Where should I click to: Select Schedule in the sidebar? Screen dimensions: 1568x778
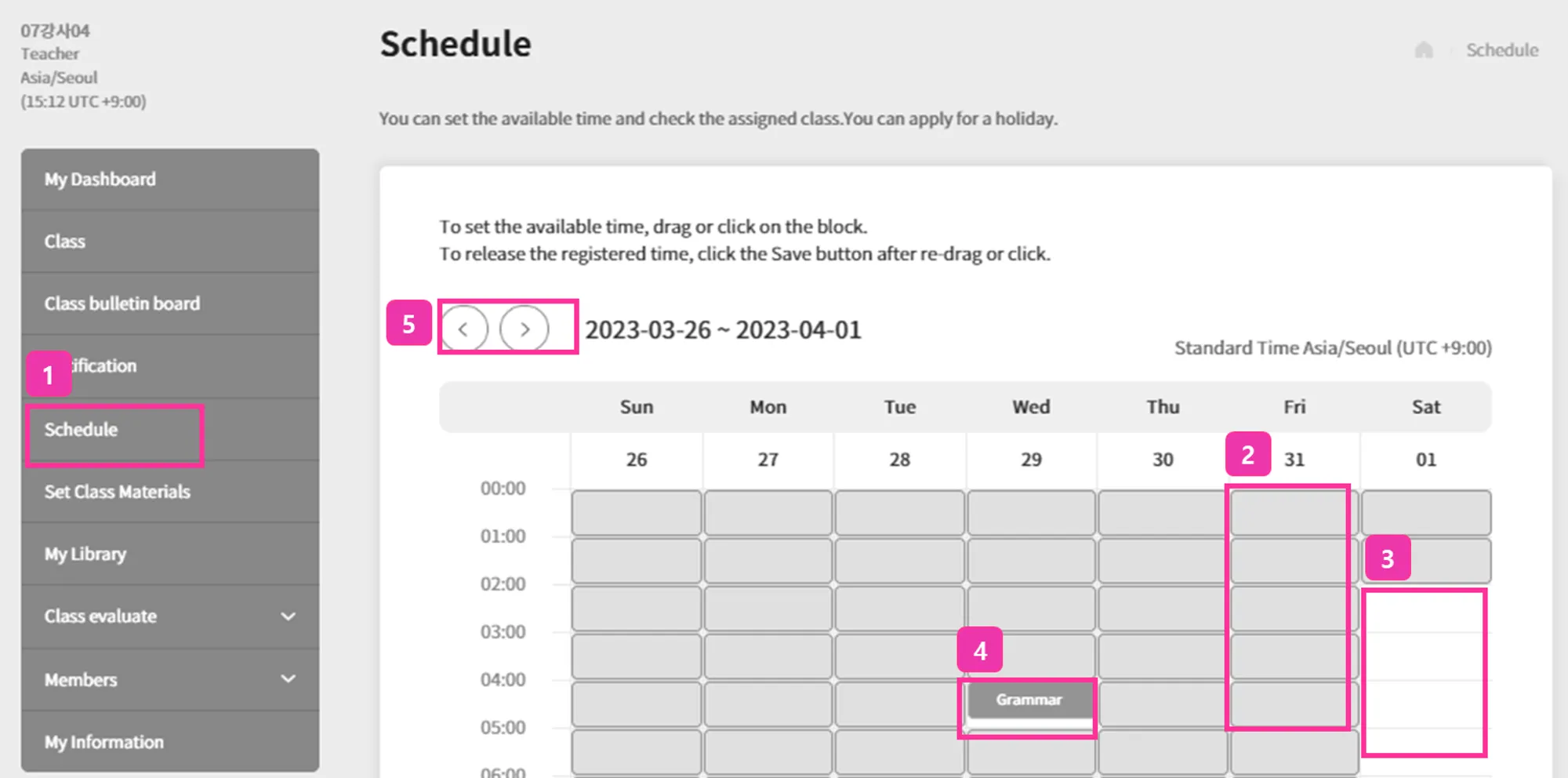81,430
